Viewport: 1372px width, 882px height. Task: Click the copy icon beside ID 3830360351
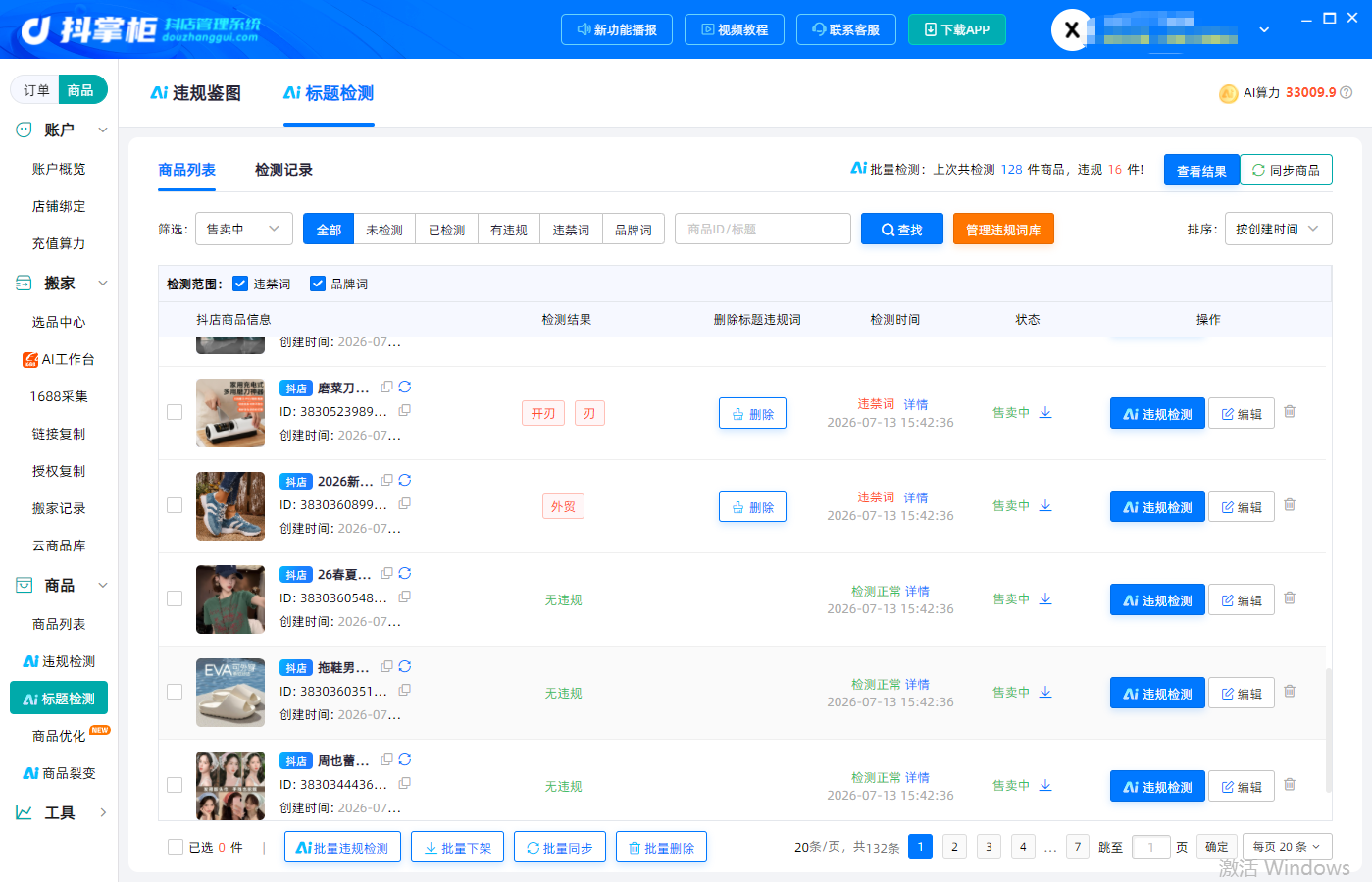[x=404, y=690]
